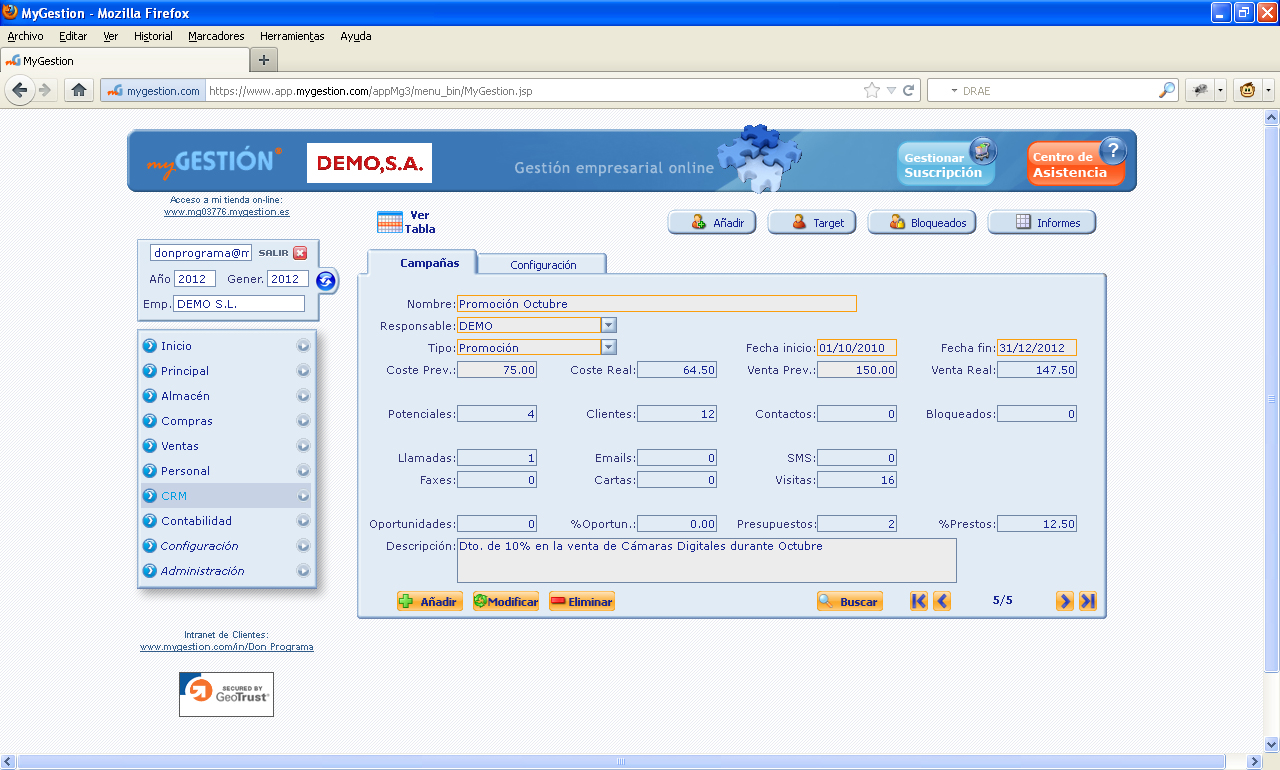Open Centro de Asistencia help icon
Image resolution: width=1280 pixels, height=770 pixels.
click(1112, 151)
